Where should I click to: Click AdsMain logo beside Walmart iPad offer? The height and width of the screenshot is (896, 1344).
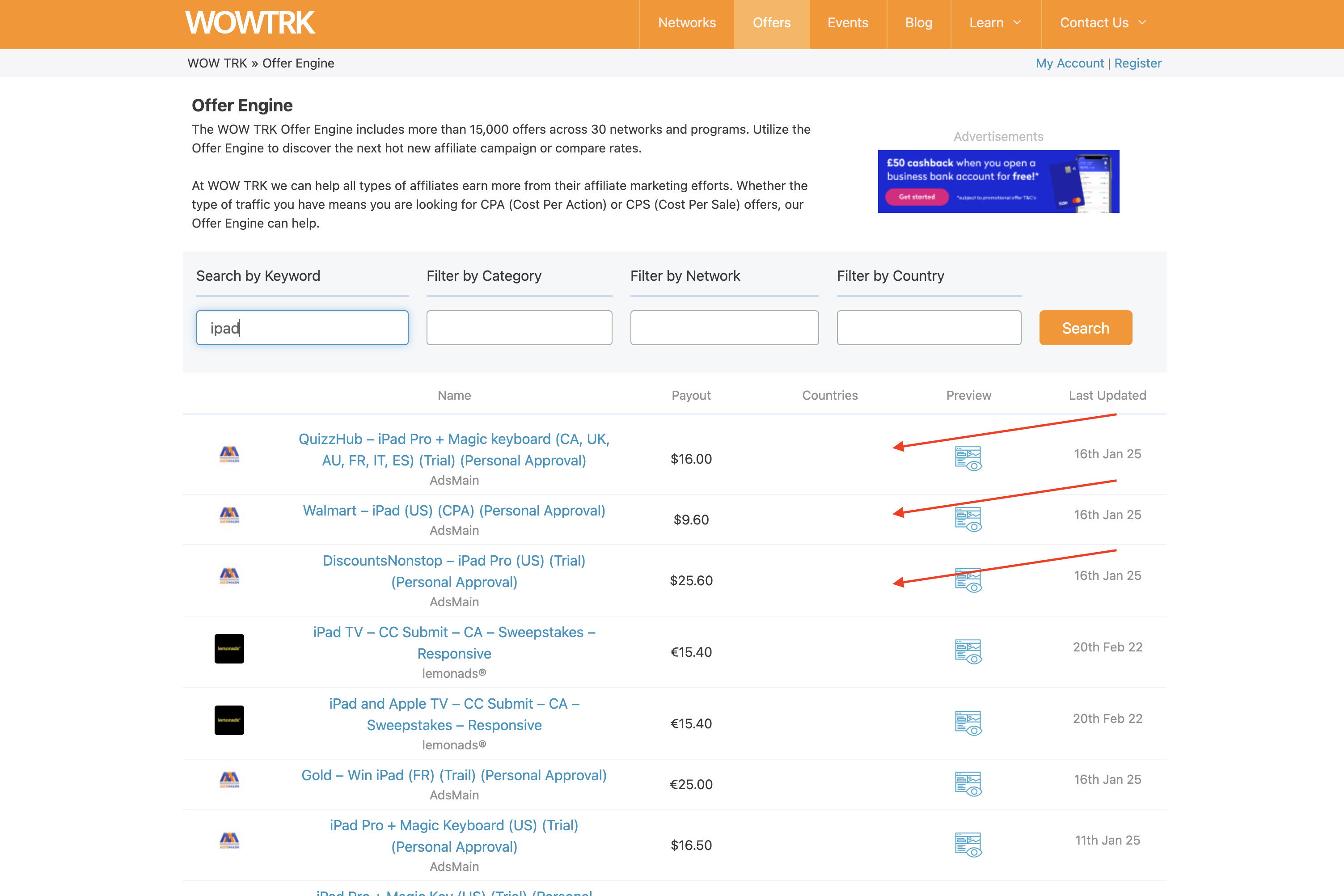[x=229, y=515]
